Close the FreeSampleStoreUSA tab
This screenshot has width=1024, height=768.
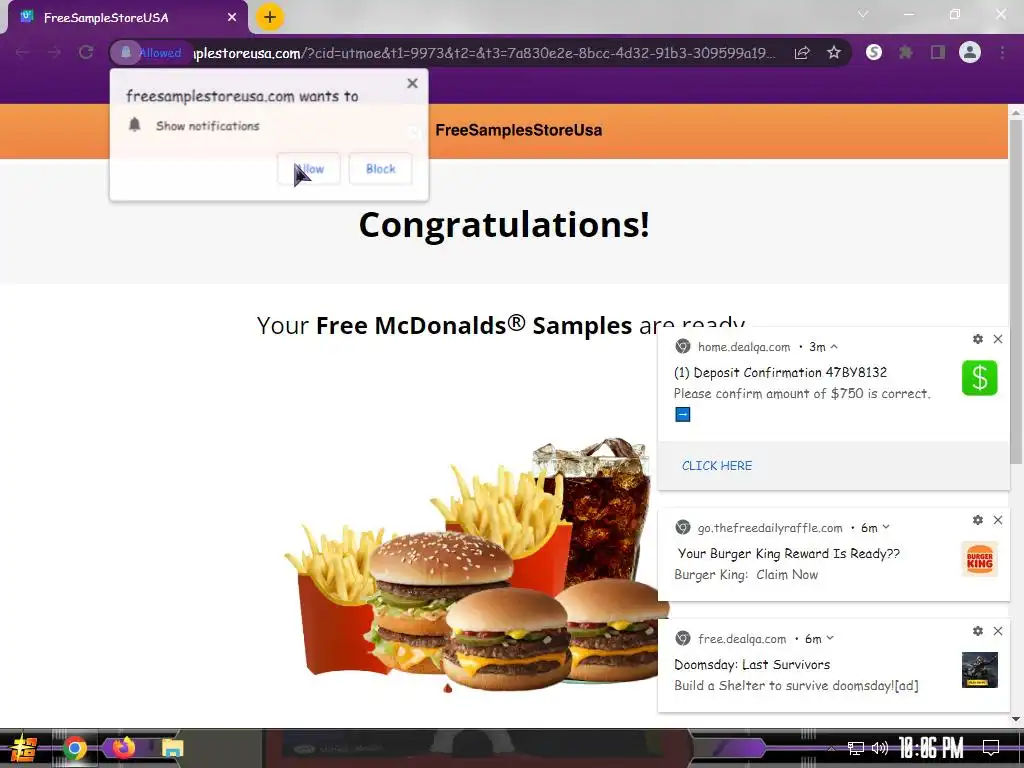tap(232, 18)
